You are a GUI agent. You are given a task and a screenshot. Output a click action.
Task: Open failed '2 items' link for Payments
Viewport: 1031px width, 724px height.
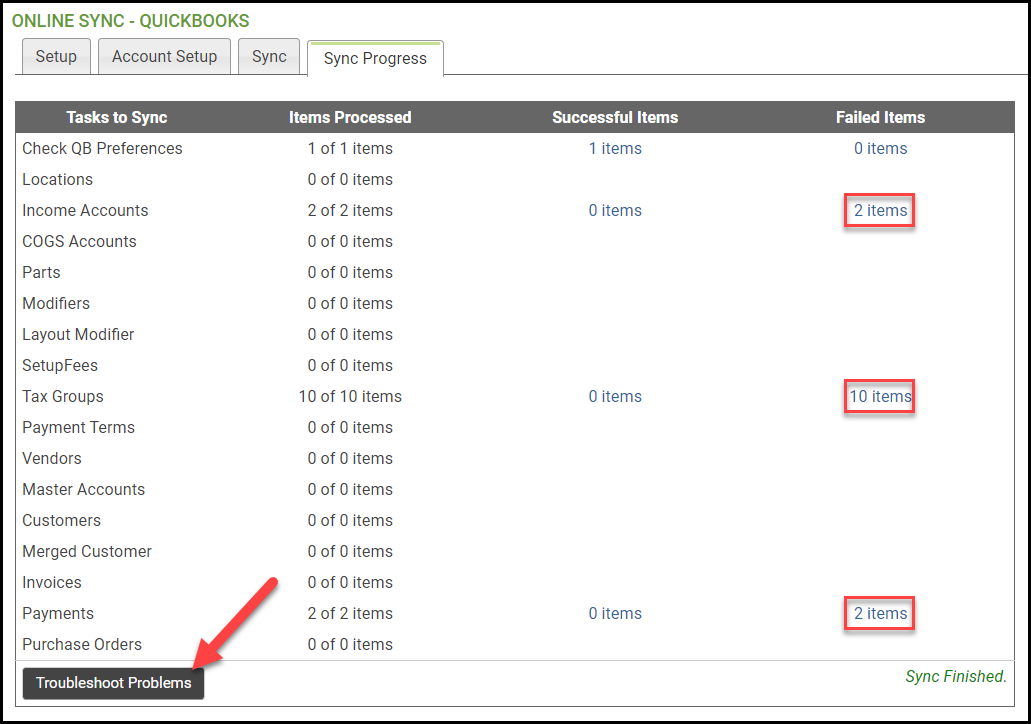click(880, 614)
